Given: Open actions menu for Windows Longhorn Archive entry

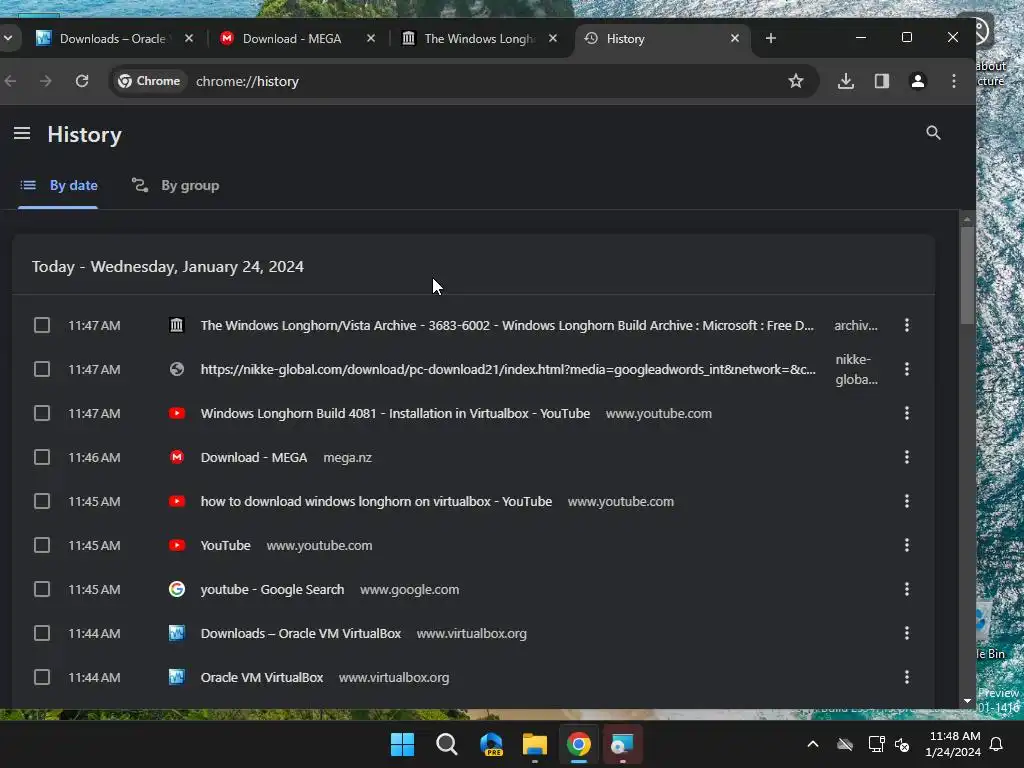Looking at the screenshot, I should [906, 325].
